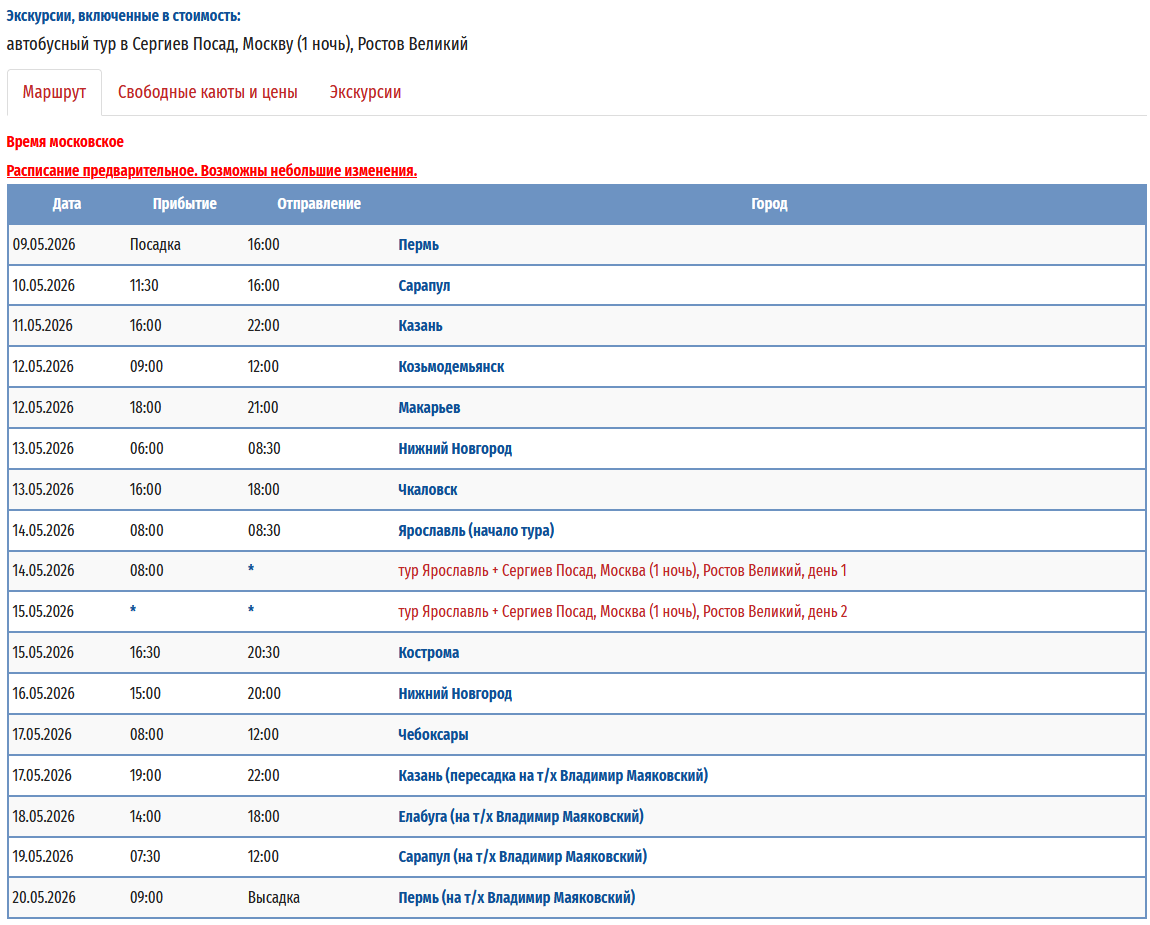Switch to the Экскурсии tab
Image resolution: width=1150 pixels, height=925 pixels.
pos(365,92)
